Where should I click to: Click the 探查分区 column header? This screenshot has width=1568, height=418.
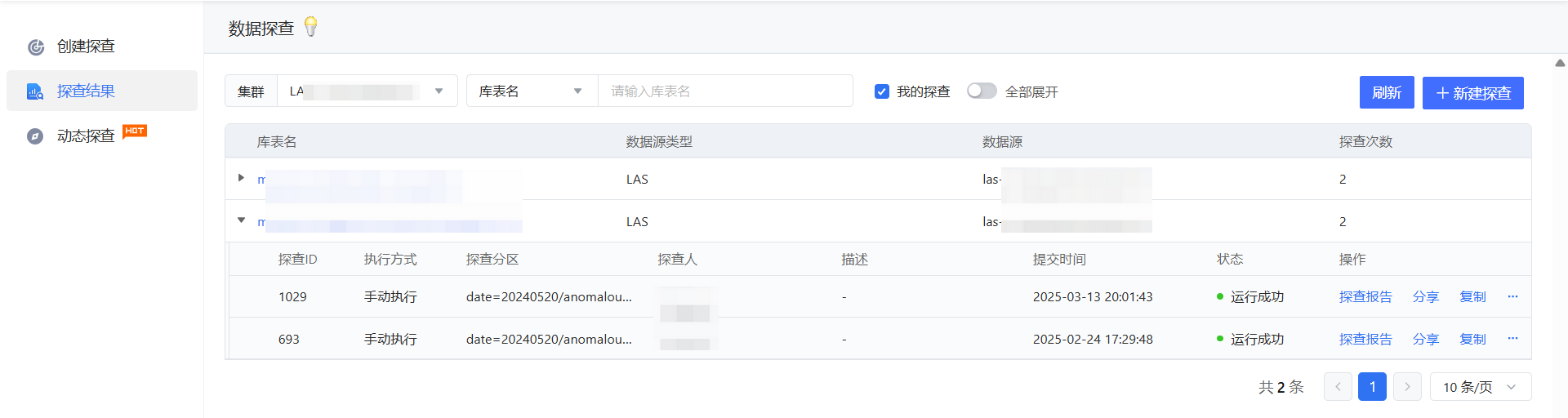(492, 259)
